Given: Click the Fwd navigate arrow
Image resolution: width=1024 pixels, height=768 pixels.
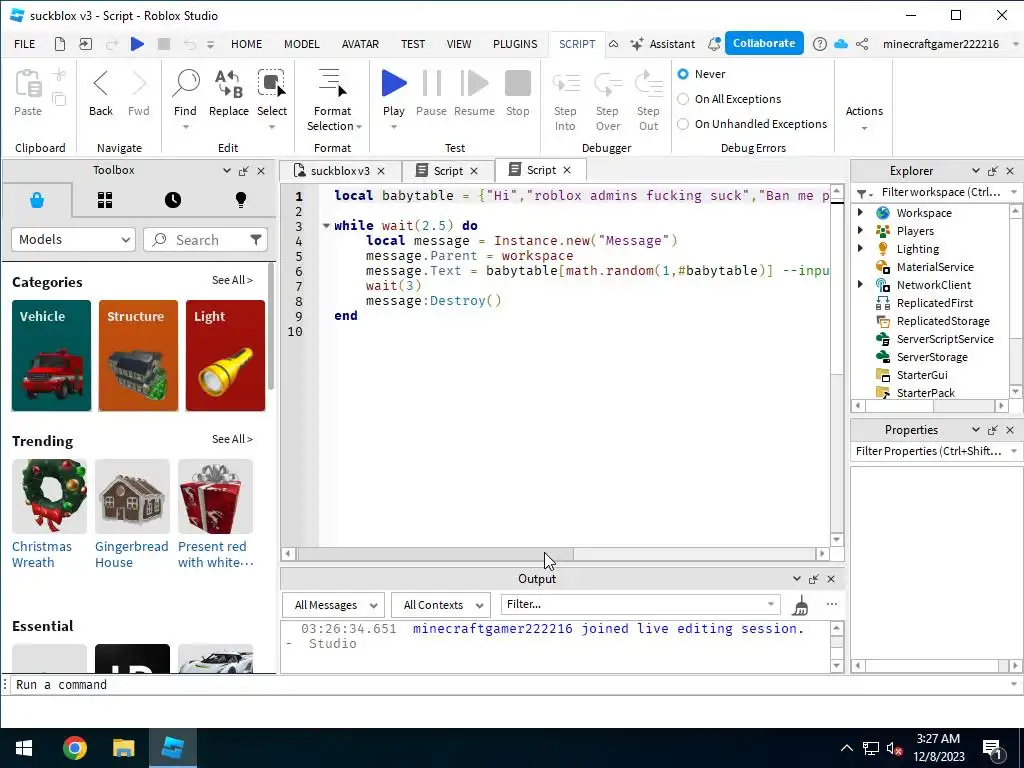Looking at the screenshot, I should [138, 84].
